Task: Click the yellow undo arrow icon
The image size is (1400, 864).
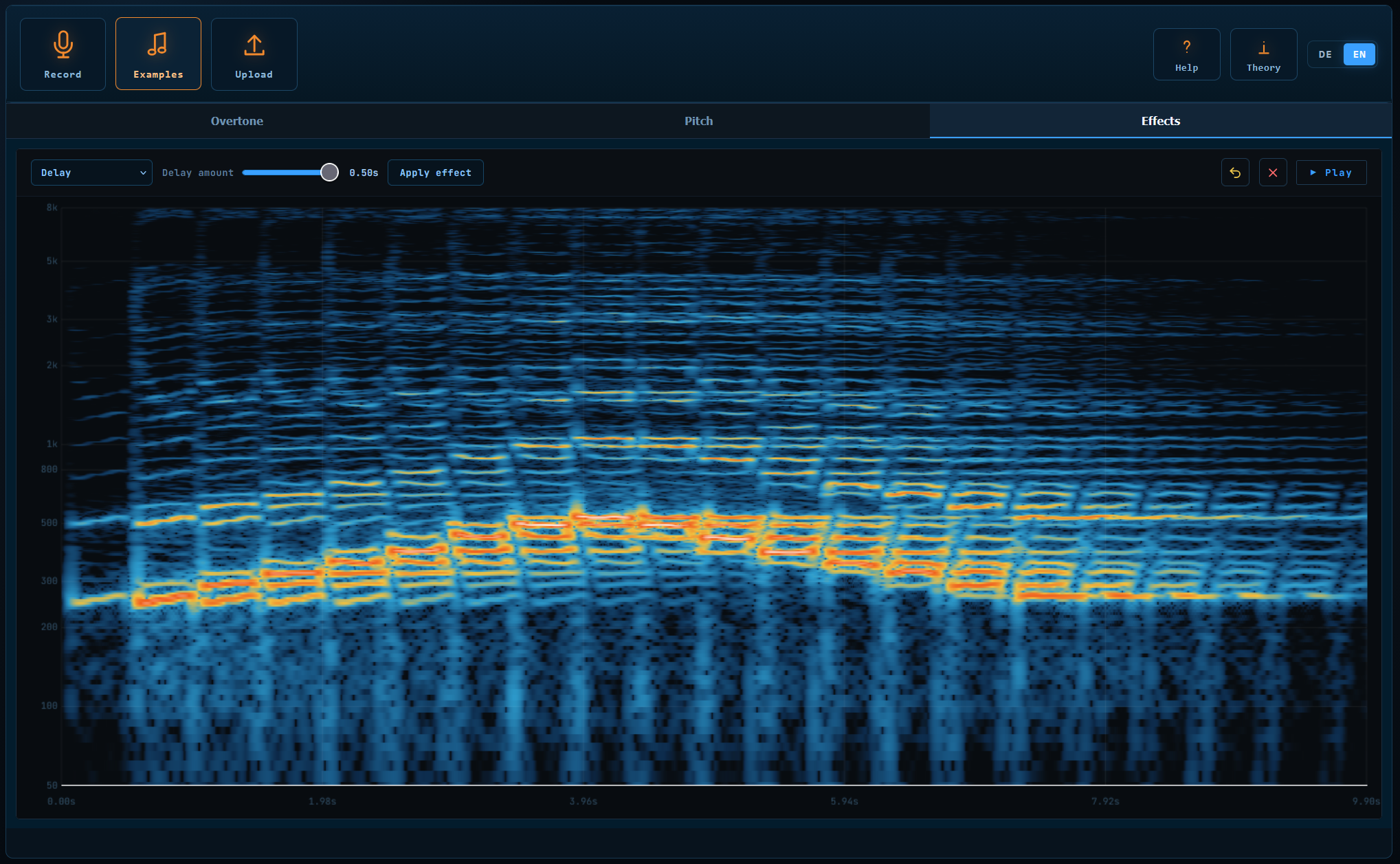Action: [x=1235, y=173]
